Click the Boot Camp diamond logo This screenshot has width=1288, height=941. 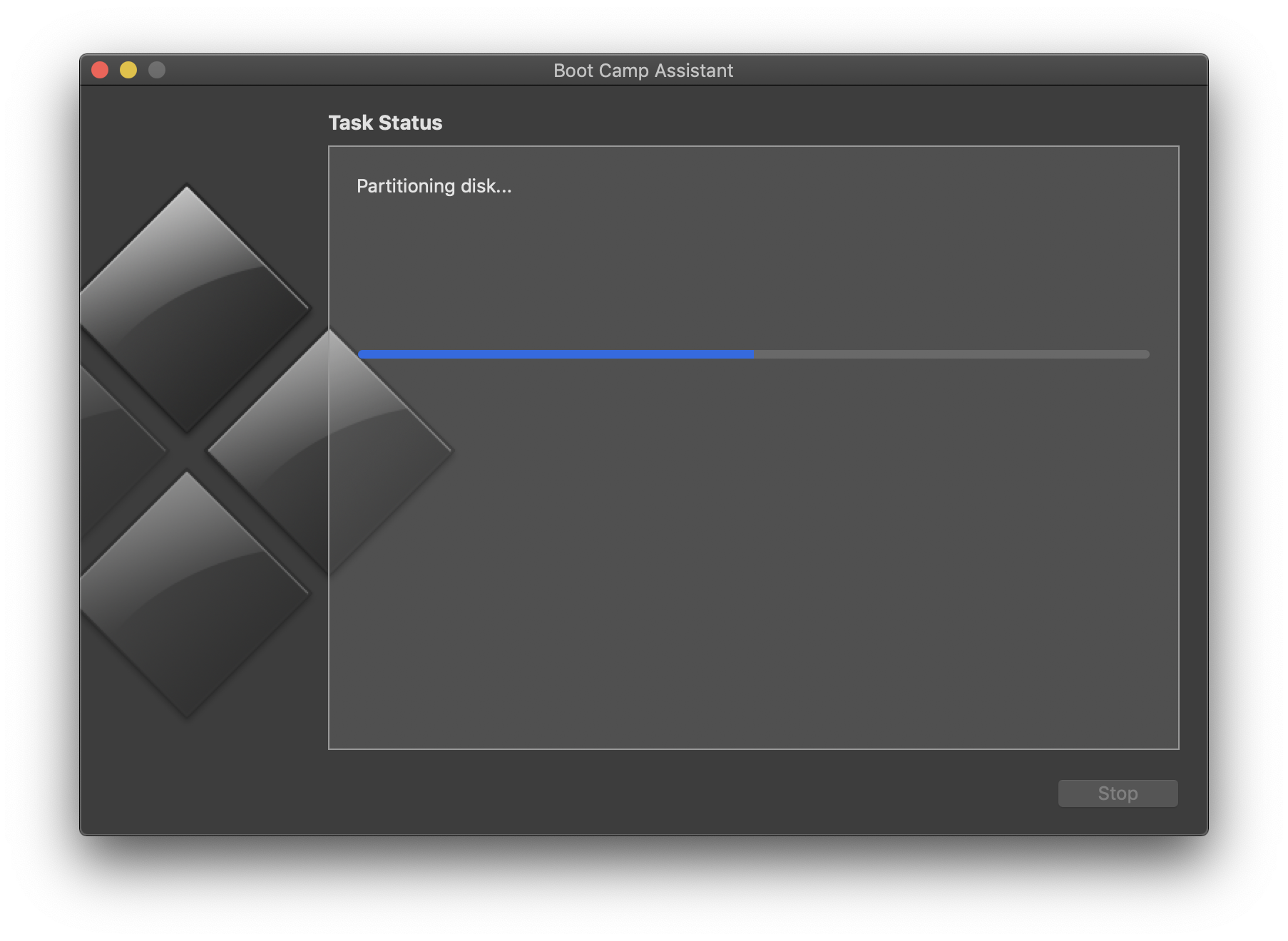266,452
